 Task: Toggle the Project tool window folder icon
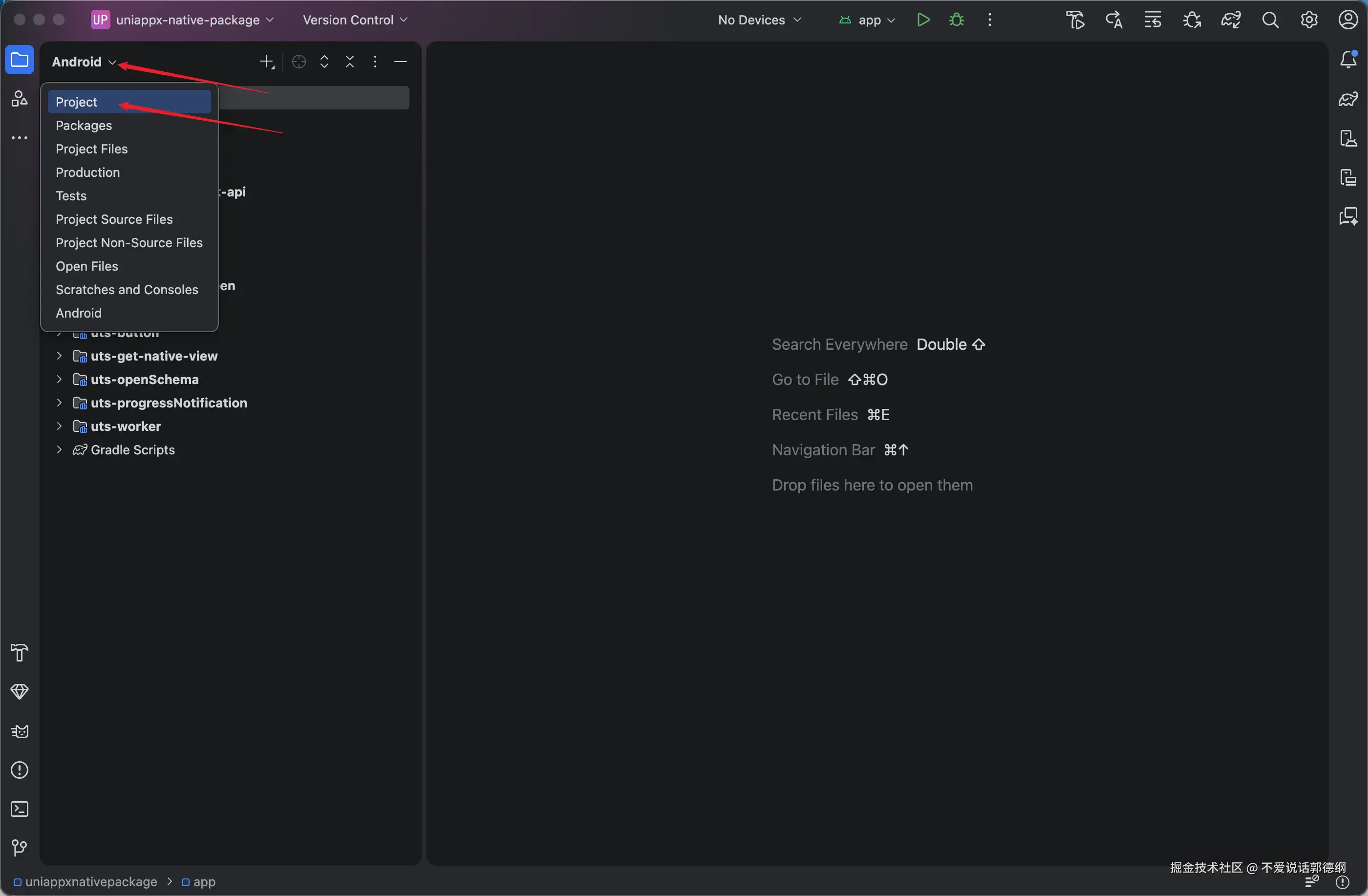pos(20,60)
